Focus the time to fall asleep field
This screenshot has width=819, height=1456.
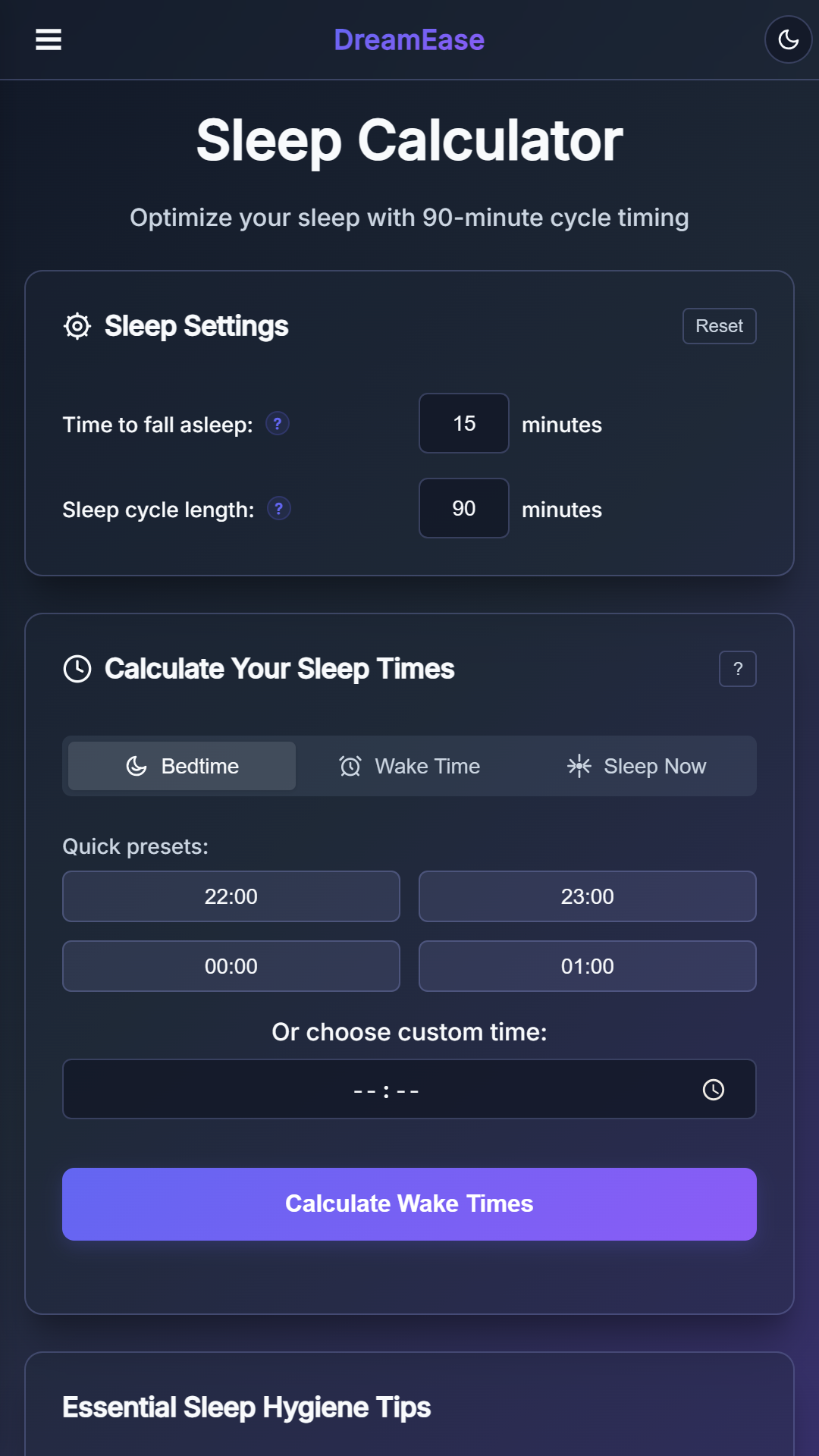click(x=464, y=423)
